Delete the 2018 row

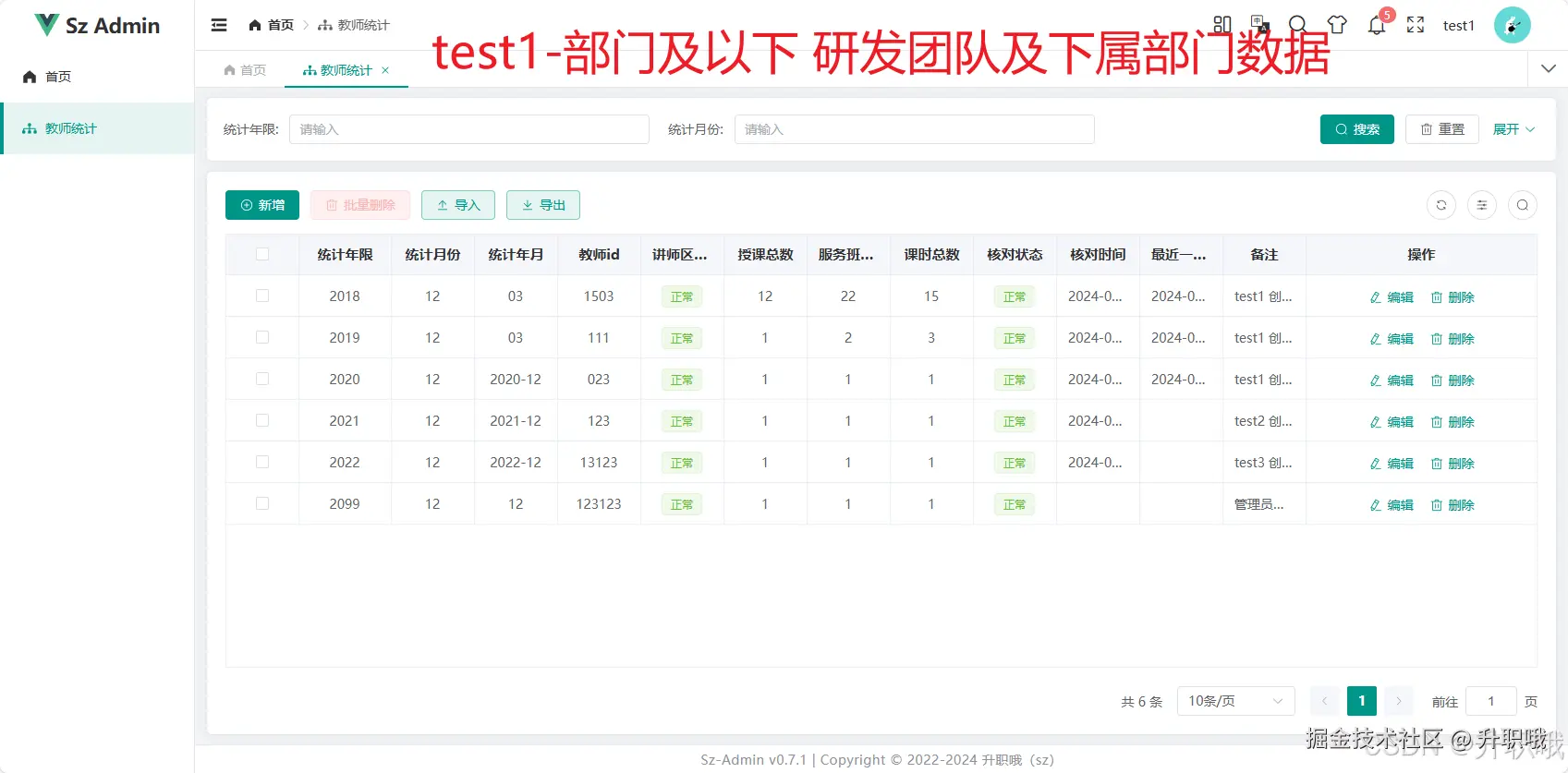[1453, 297]
